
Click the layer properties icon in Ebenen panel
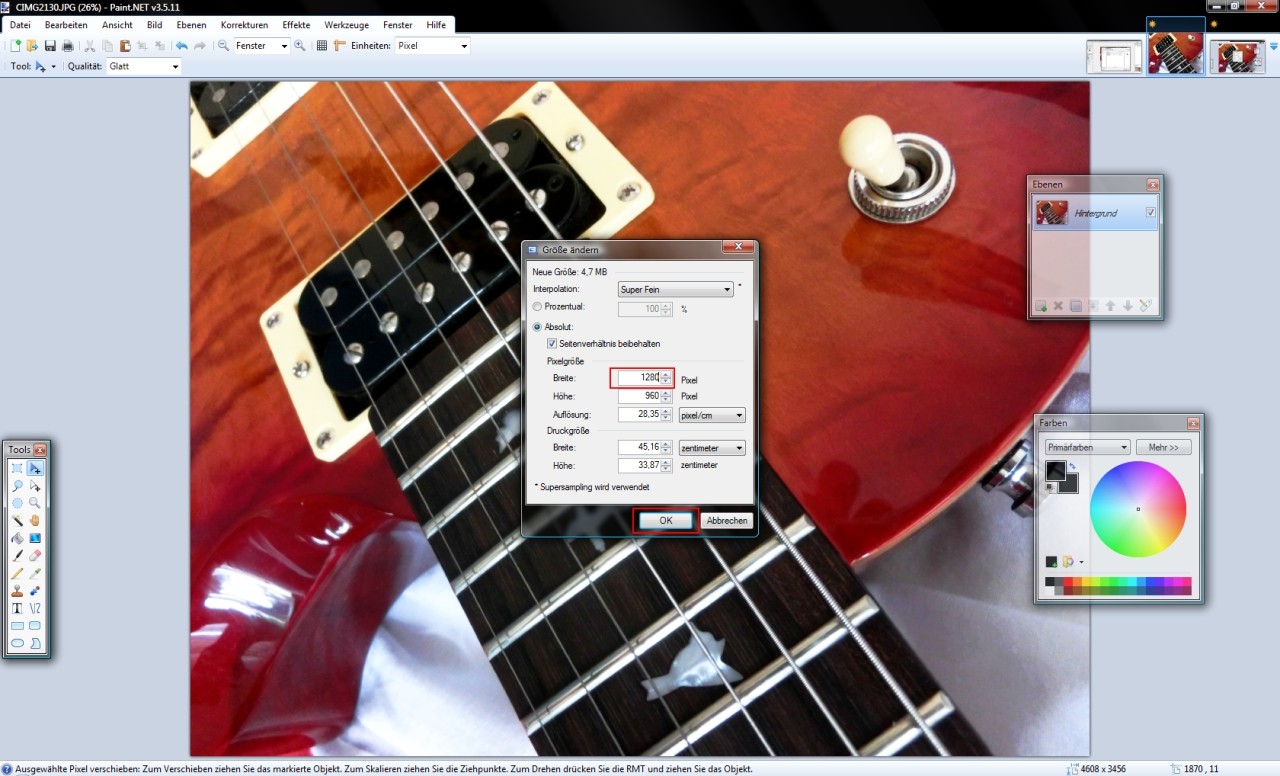coord(1146,306)
